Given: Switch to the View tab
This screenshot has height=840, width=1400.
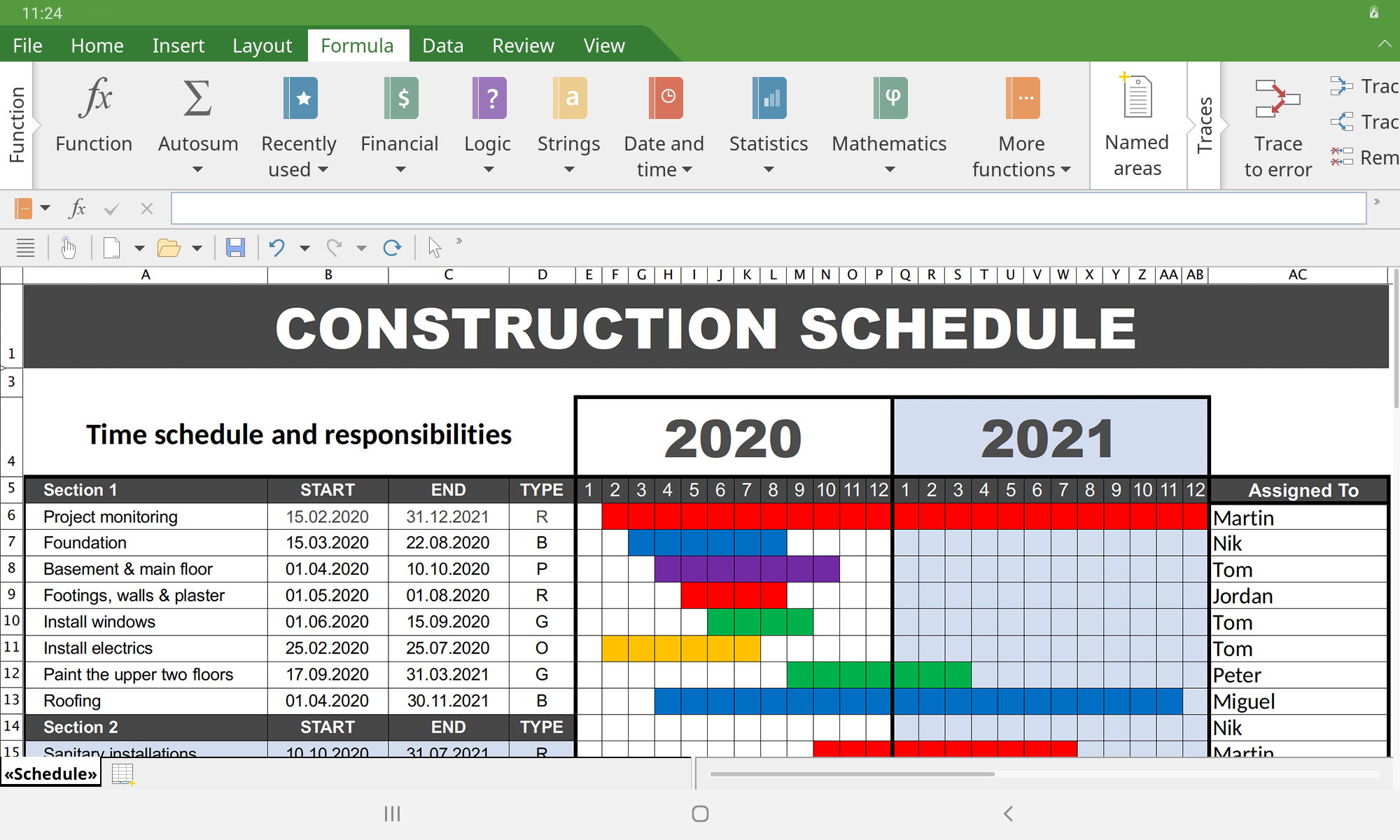Looking at the screenshot, I should (x=604, y=45).
